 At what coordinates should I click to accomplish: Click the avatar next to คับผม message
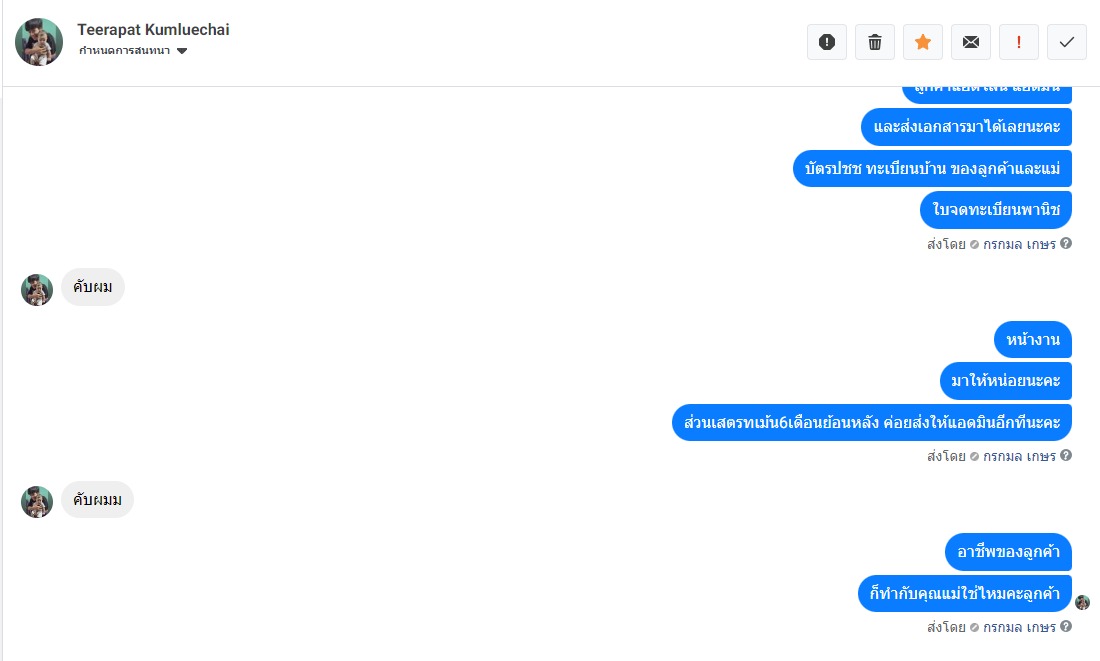37,290
